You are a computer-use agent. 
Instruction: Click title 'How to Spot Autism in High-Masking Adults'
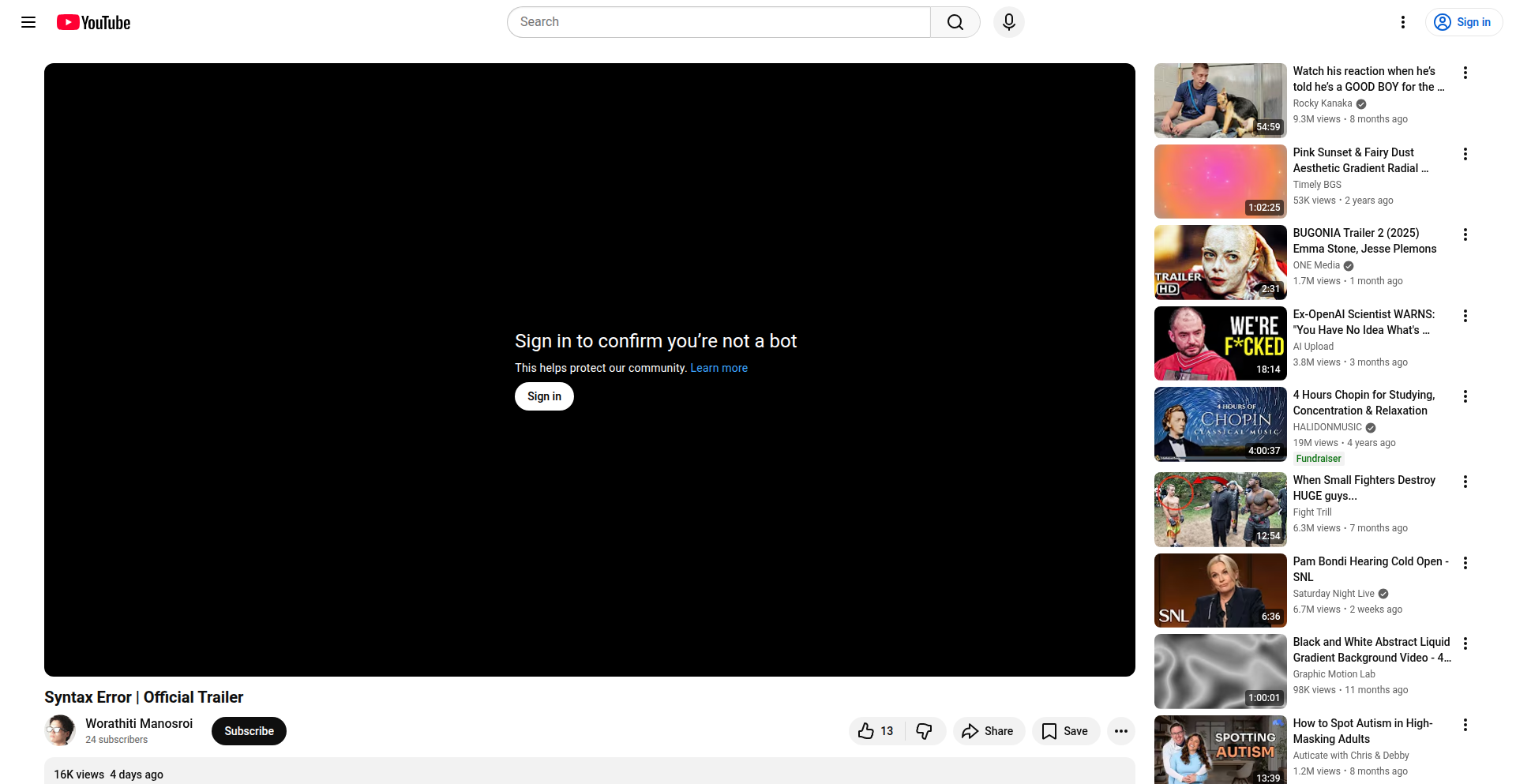click(1362, 731)
